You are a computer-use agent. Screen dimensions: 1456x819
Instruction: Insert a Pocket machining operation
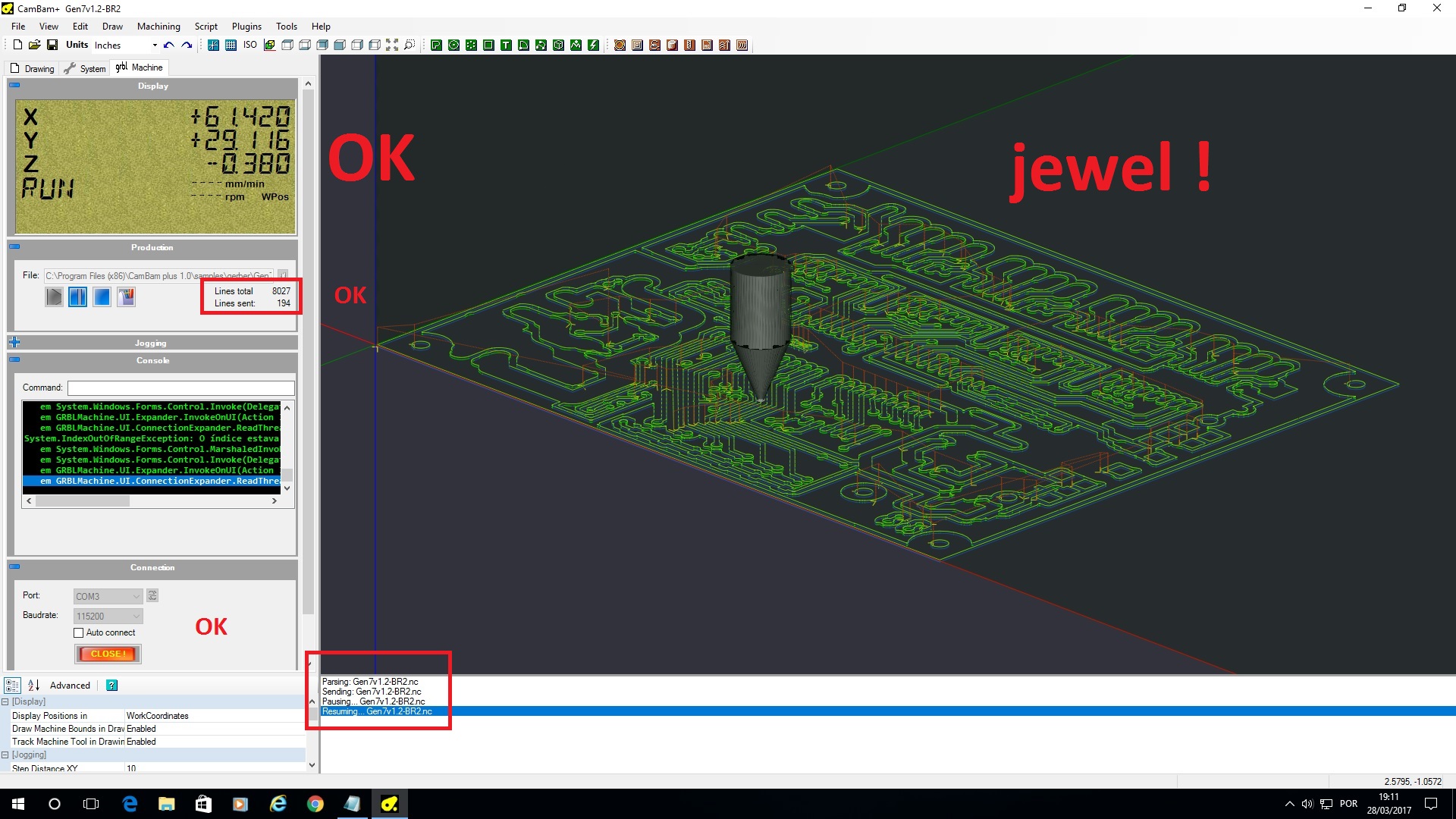(637, 45)
